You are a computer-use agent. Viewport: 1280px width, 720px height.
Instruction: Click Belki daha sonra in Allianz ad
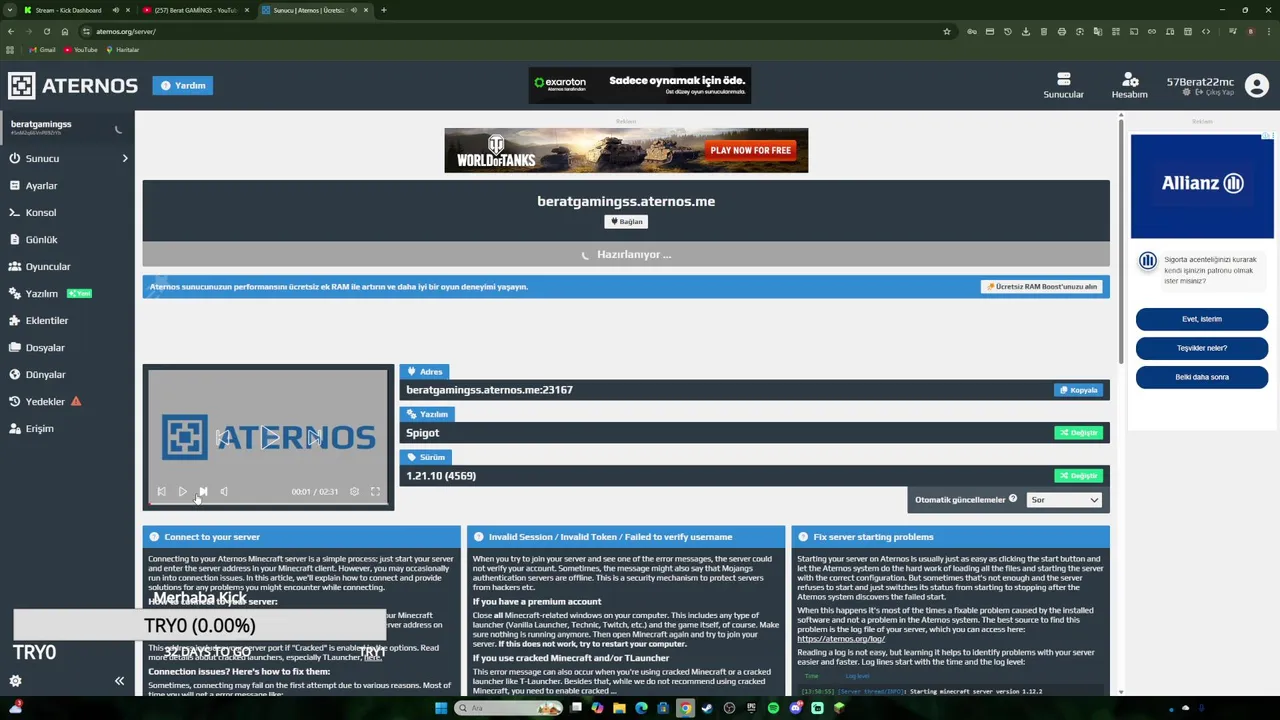tap(1202, 377)
